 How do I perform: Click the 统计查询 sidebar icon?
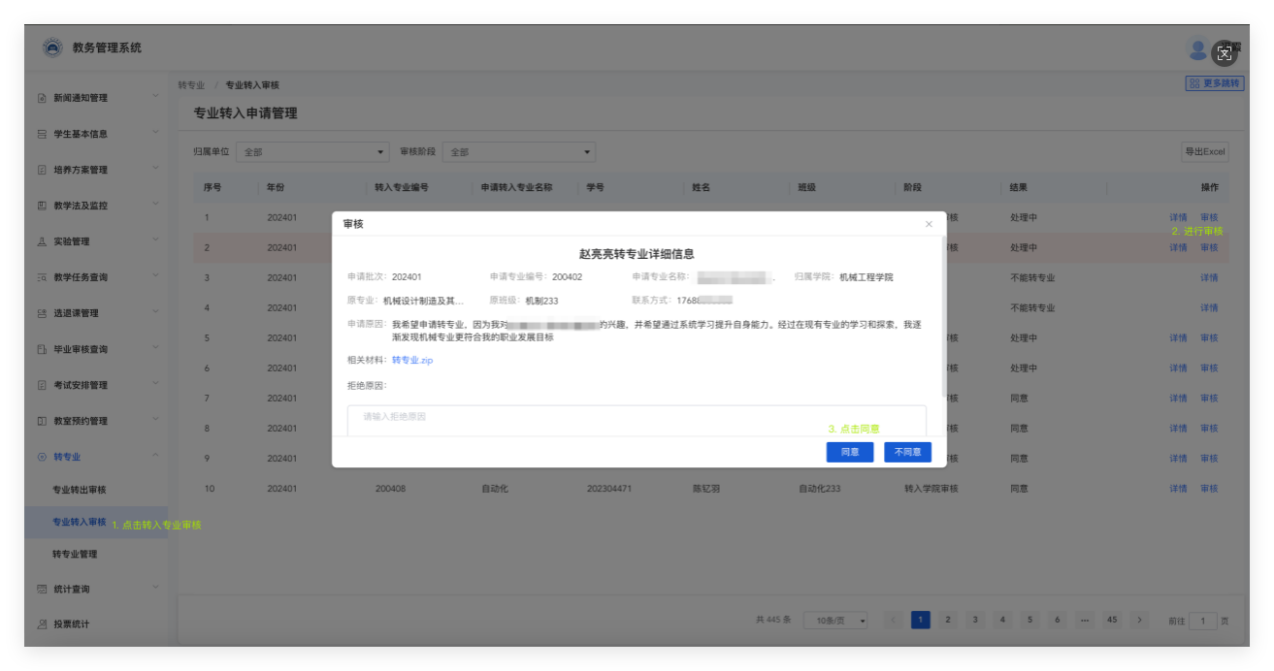42,589
